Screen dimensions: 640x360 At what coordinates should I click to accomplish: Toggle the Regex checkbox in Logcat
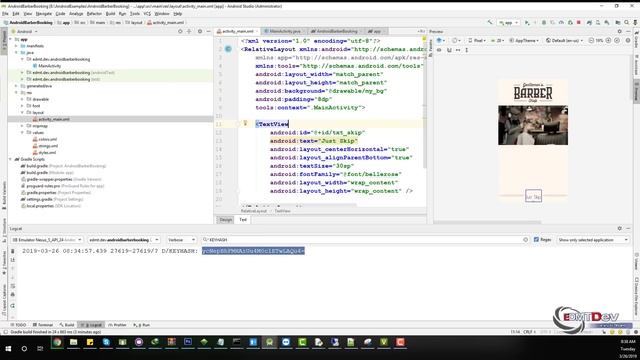(536, 240)
